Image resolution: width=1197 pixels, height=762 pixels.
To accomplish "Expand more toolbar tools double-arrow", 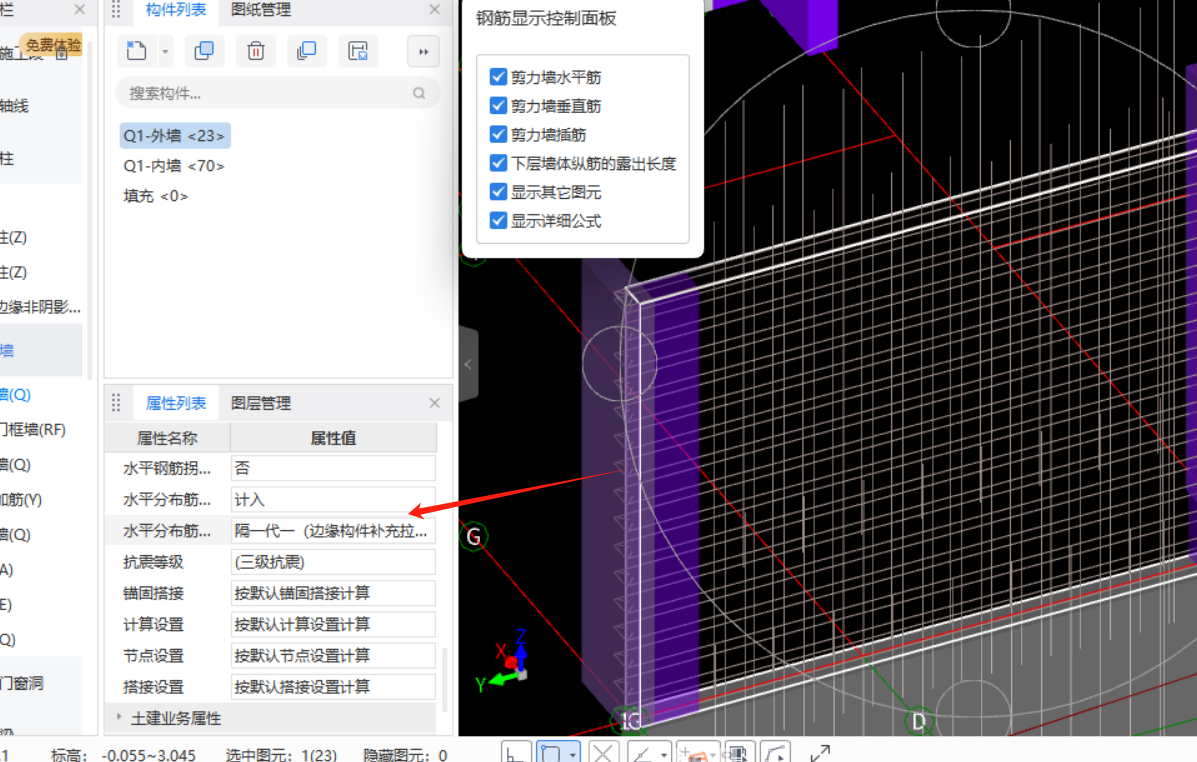I will click(424, 52).
